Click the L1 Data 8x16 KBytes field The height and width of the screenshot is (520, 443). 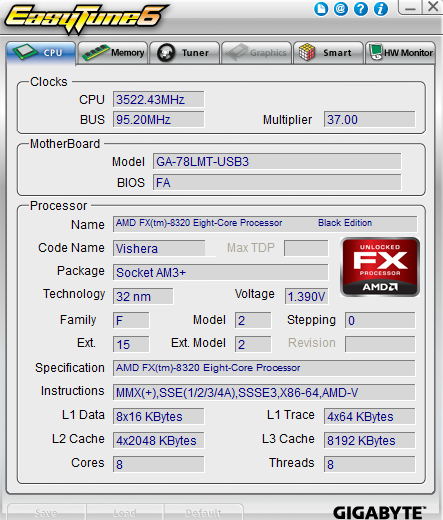pos(158,416)
